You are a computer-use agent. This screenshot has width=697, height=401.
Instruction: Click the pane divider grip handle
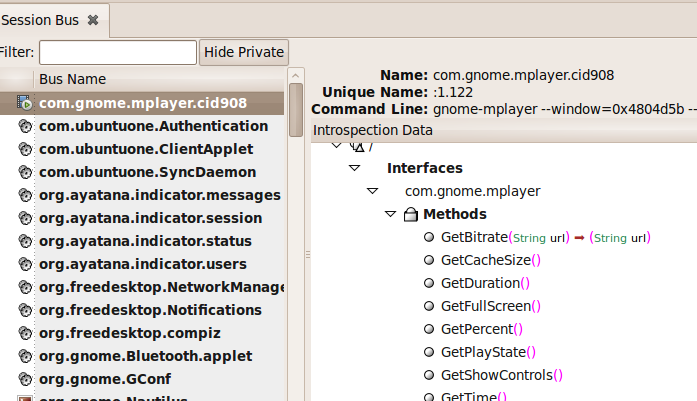[x=308, y=255]
